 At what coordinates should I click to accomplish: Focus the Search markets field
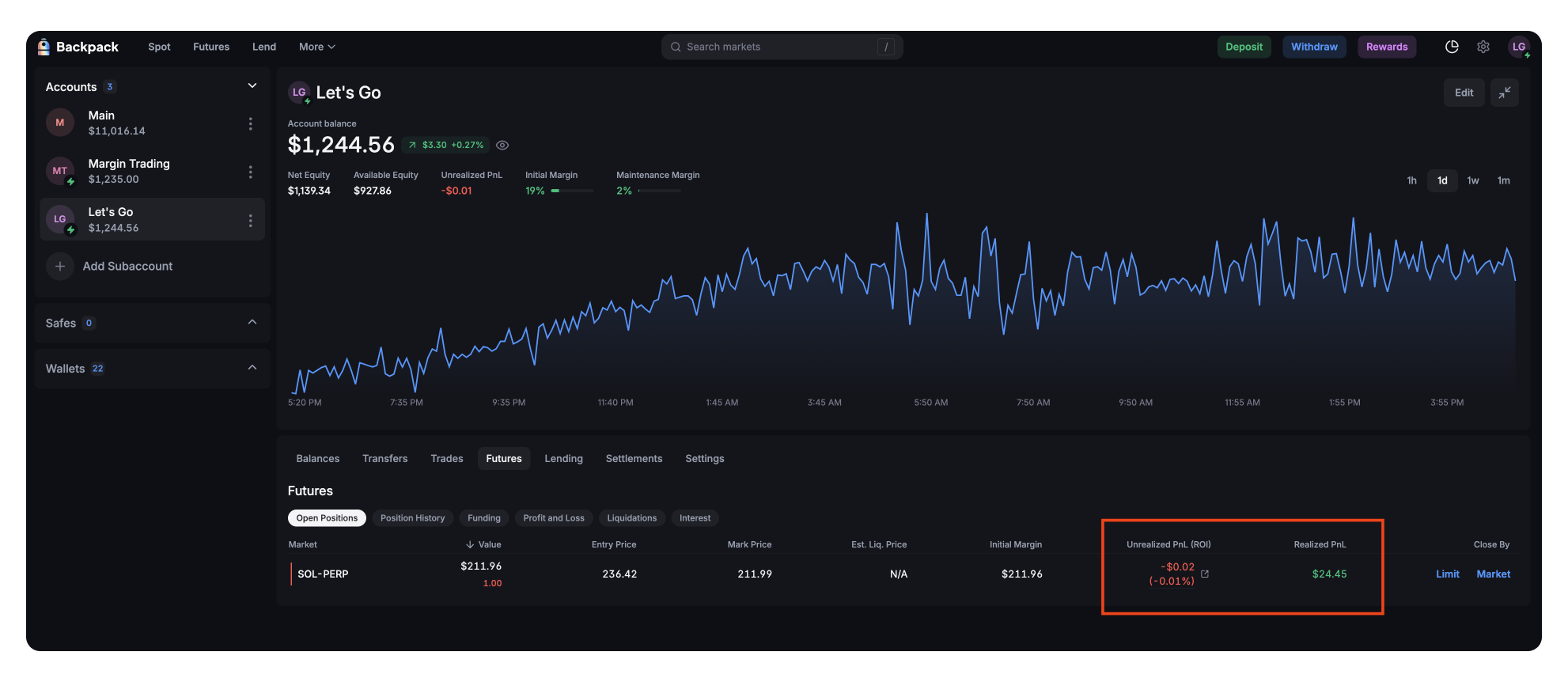[x=782, y=47]
